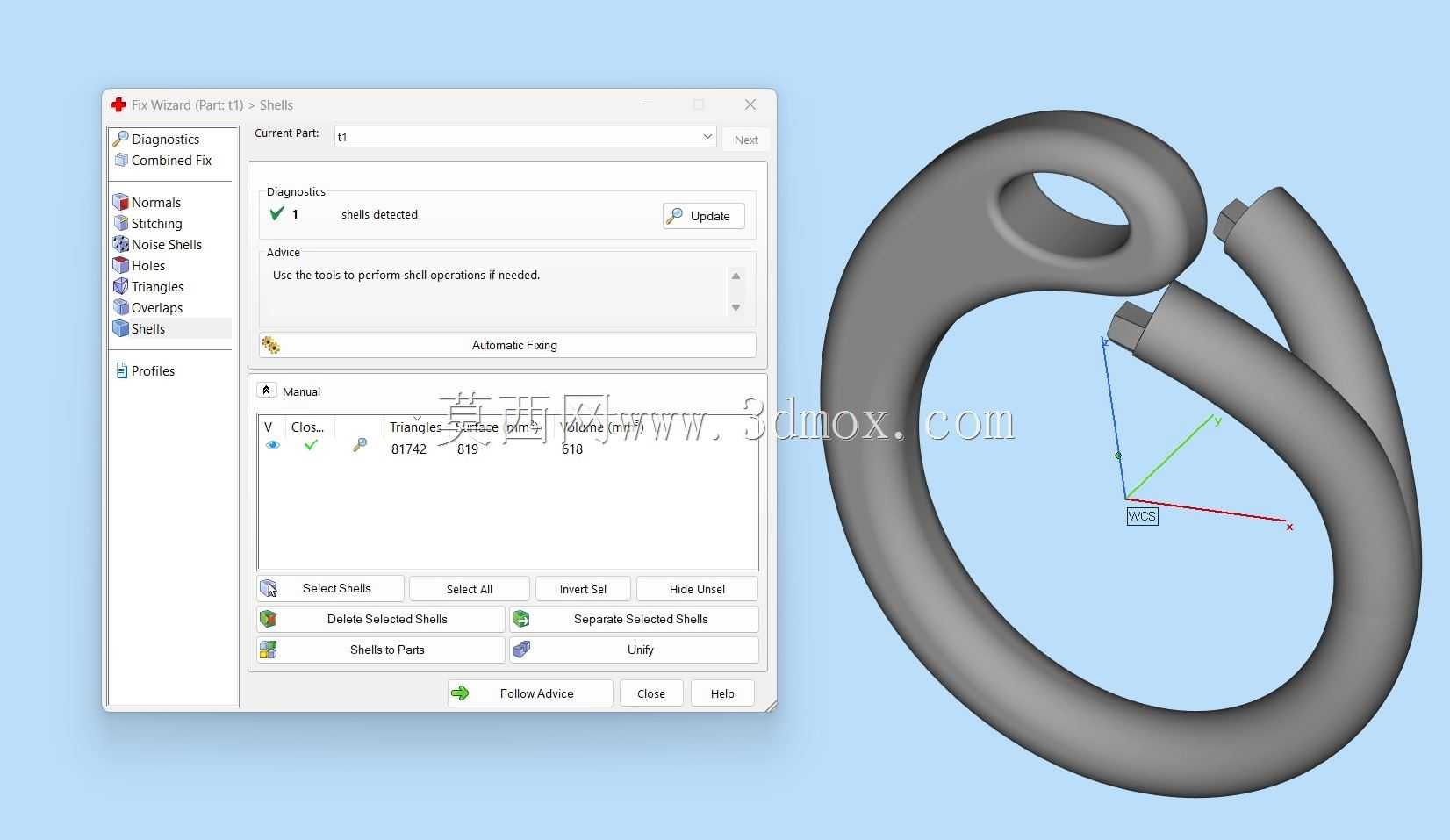Screen dimensions: 1450x840
Task: Delete Selected Shells
Action: click(x=381, y=620)
